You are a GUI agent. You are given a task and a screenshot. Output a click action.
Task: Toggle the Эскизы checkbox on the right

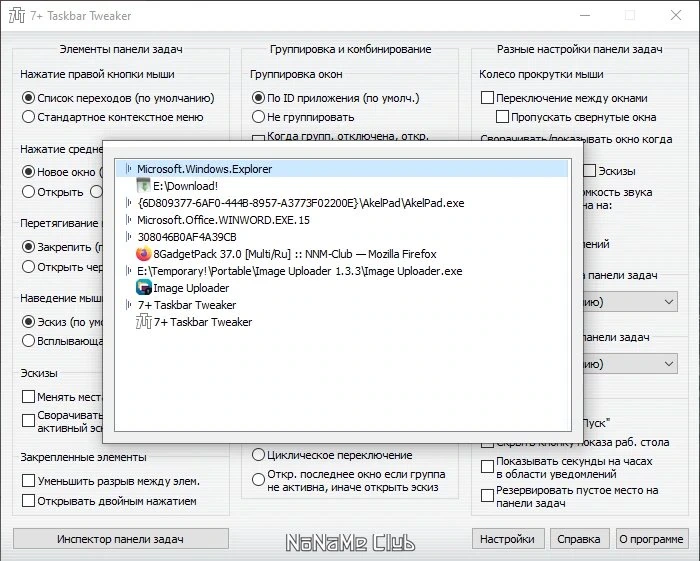click(590, 171)
